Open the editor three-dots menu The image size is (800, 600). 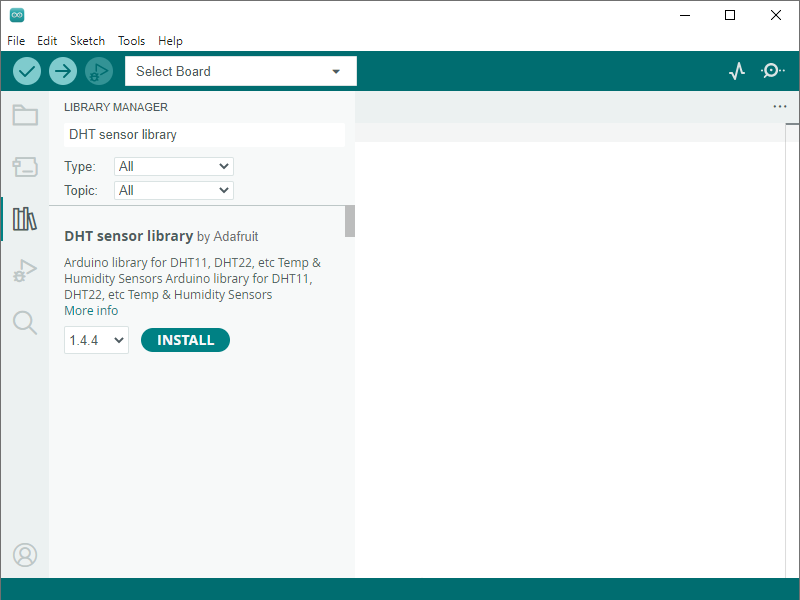780,107
